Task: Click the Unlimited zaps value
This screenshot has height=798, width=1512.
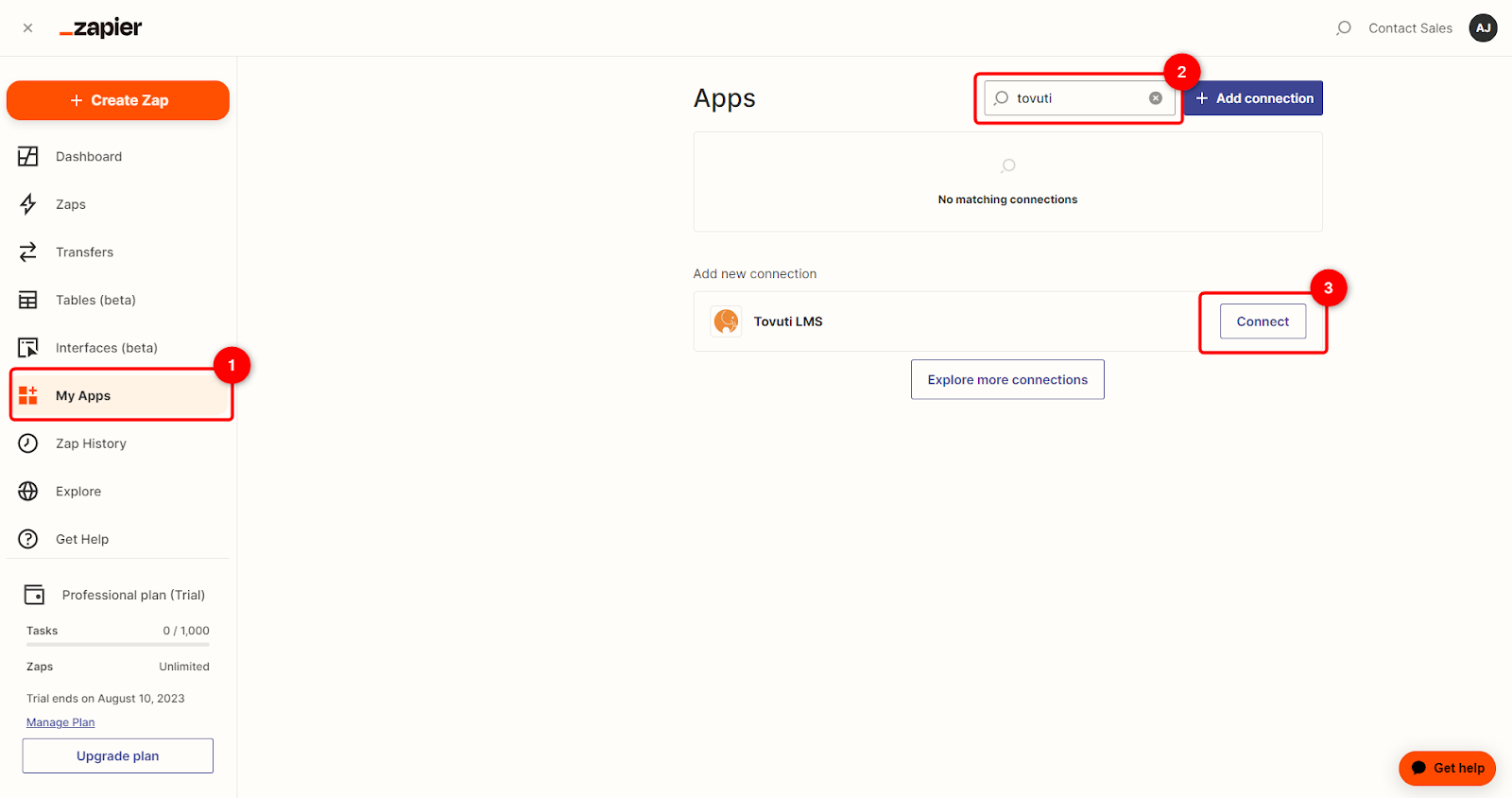Action: click(184, 667)
